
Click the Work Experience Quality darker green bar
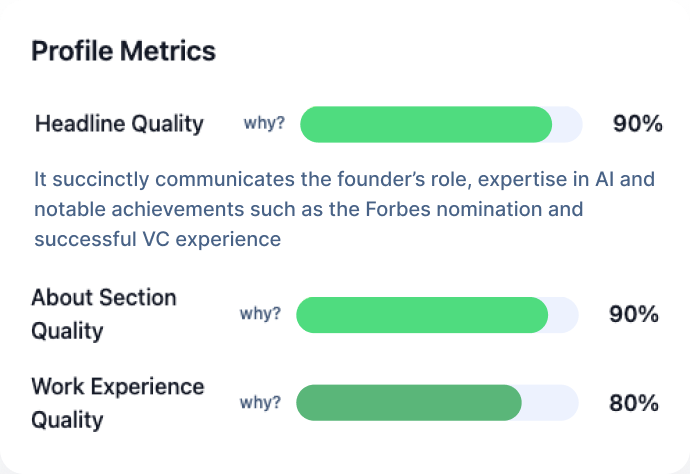coord(408,403)
